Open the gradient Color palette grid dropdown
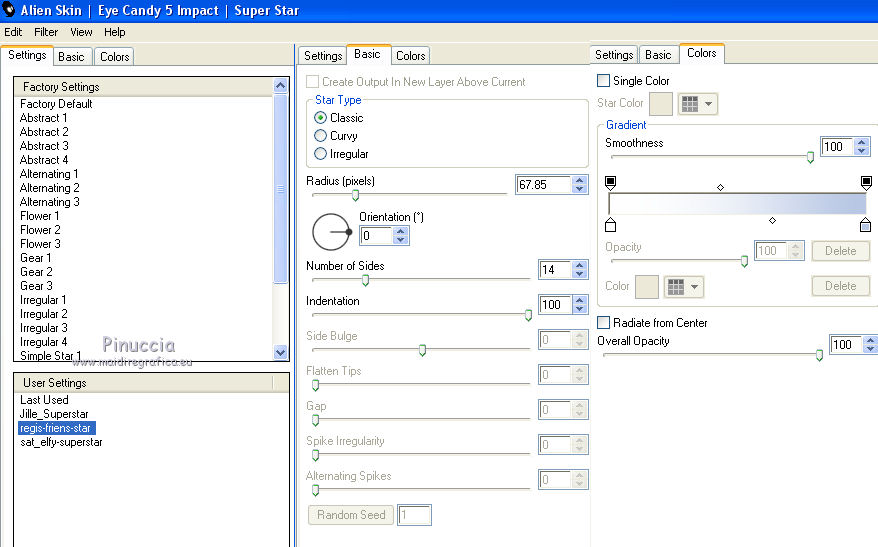 pos(683,287)
